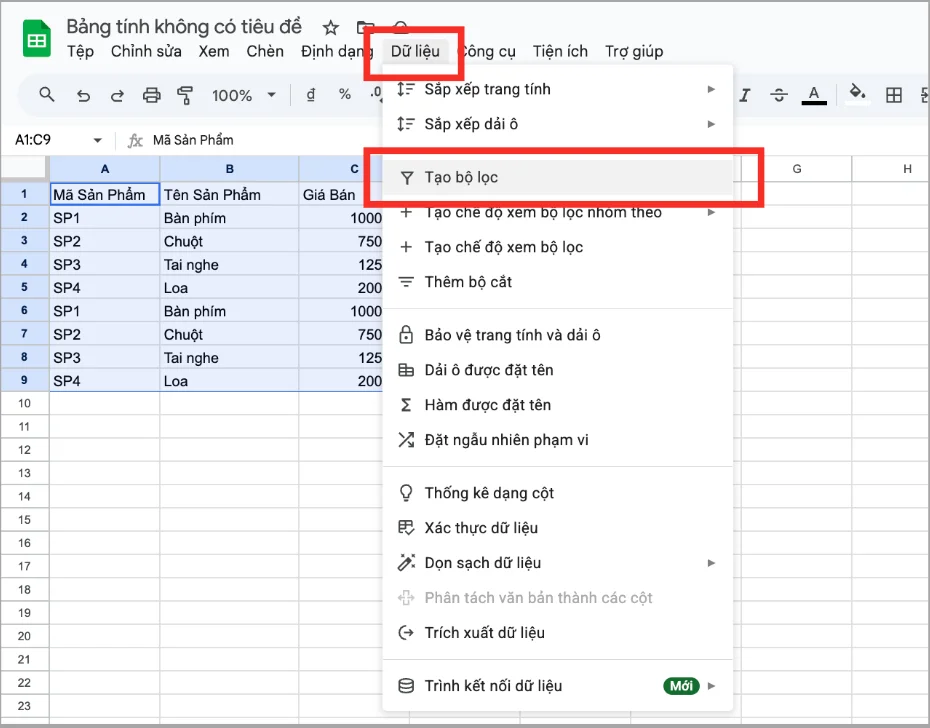Undo the last action
The width and height of the screenshot is (930, 728).
point(84,96)
